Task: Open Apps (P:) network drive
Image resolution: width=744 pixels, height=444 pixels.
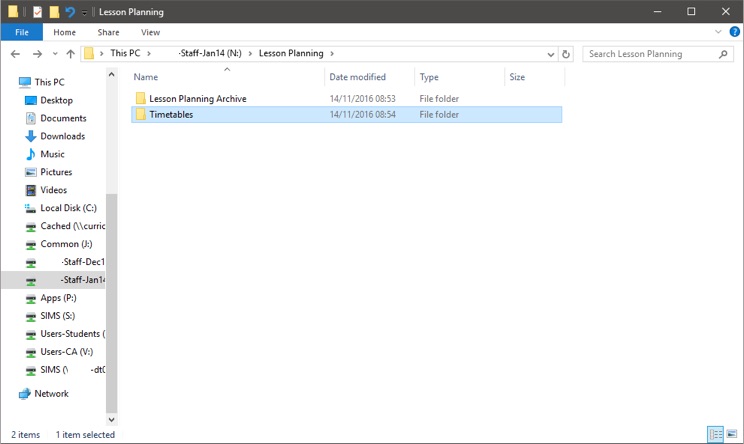Action: [58, 298]
